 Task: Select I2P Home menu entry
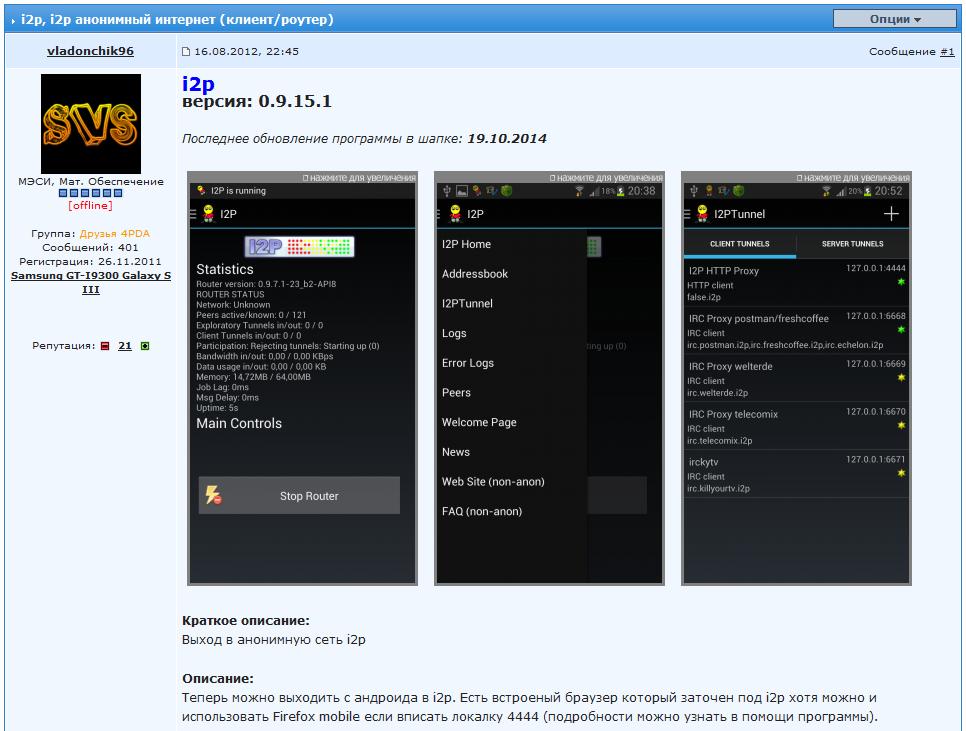(x=466, y=244)
